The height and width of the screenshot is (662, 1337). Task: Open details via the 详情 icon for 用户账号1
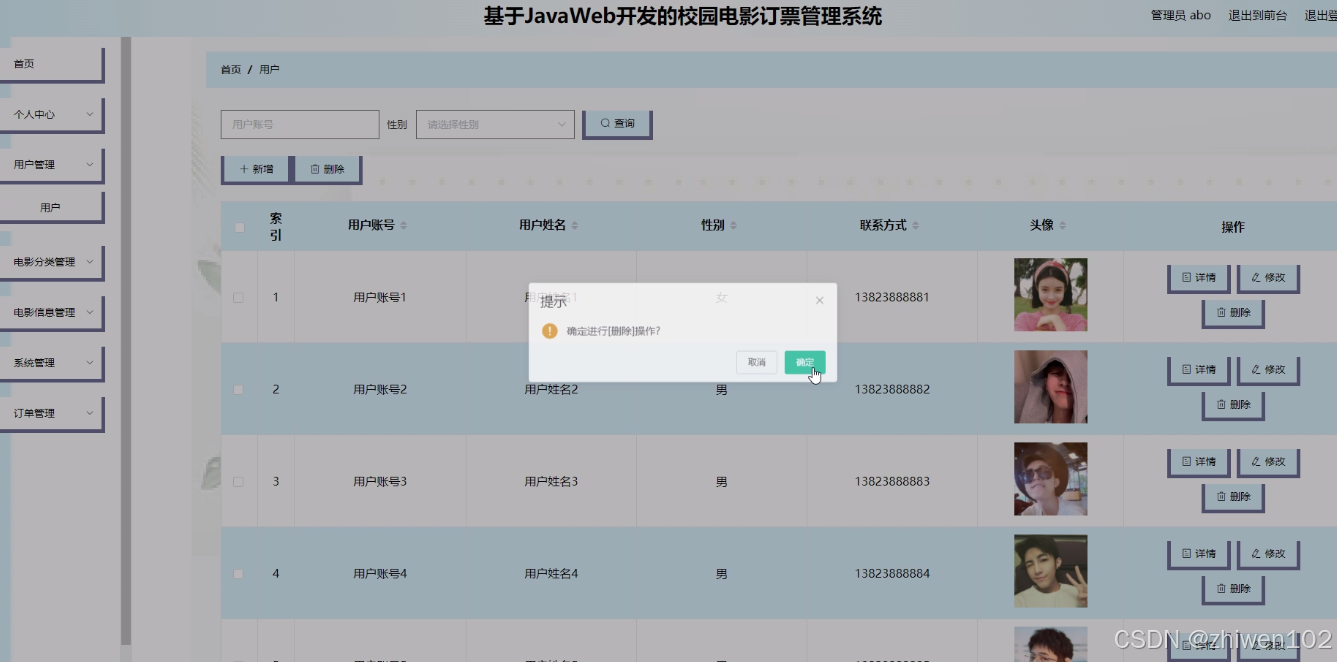point(1186,278)
